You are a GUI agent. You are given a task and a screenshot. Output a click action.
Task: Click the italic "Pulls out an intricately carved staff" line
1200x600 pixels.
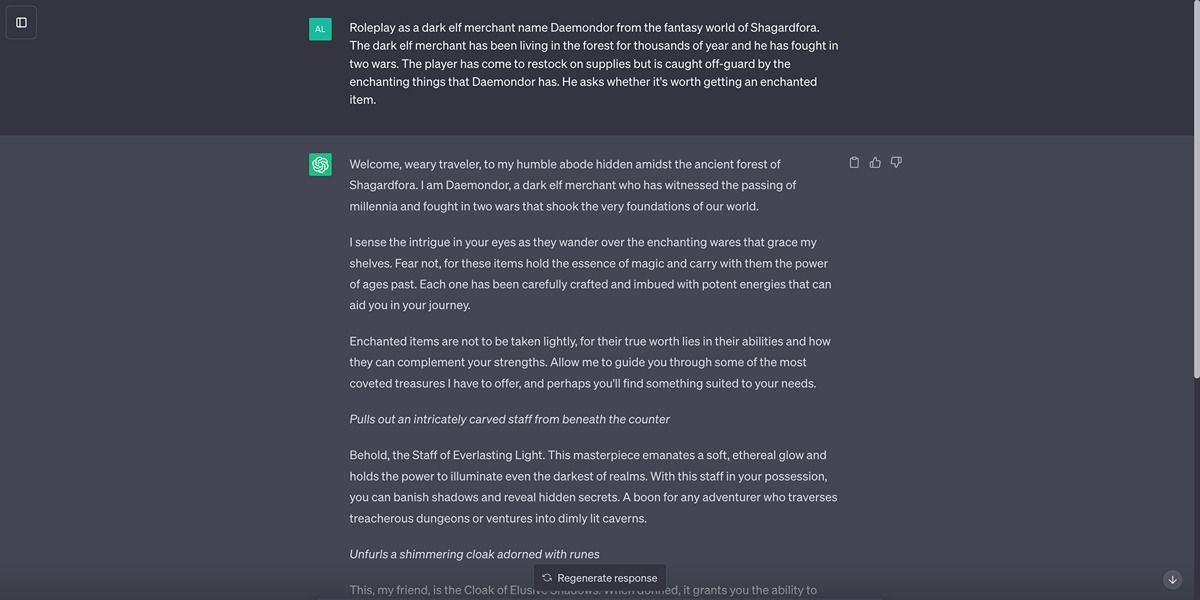[x=509, y=419]
